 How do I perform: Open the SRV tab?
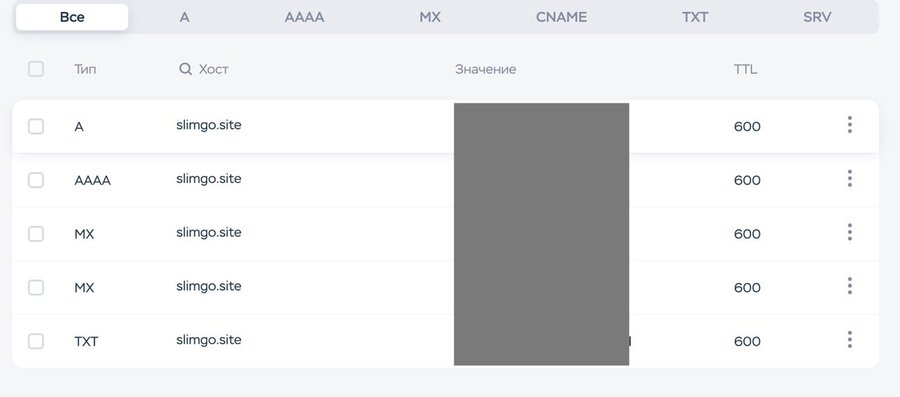click(817, 17)
